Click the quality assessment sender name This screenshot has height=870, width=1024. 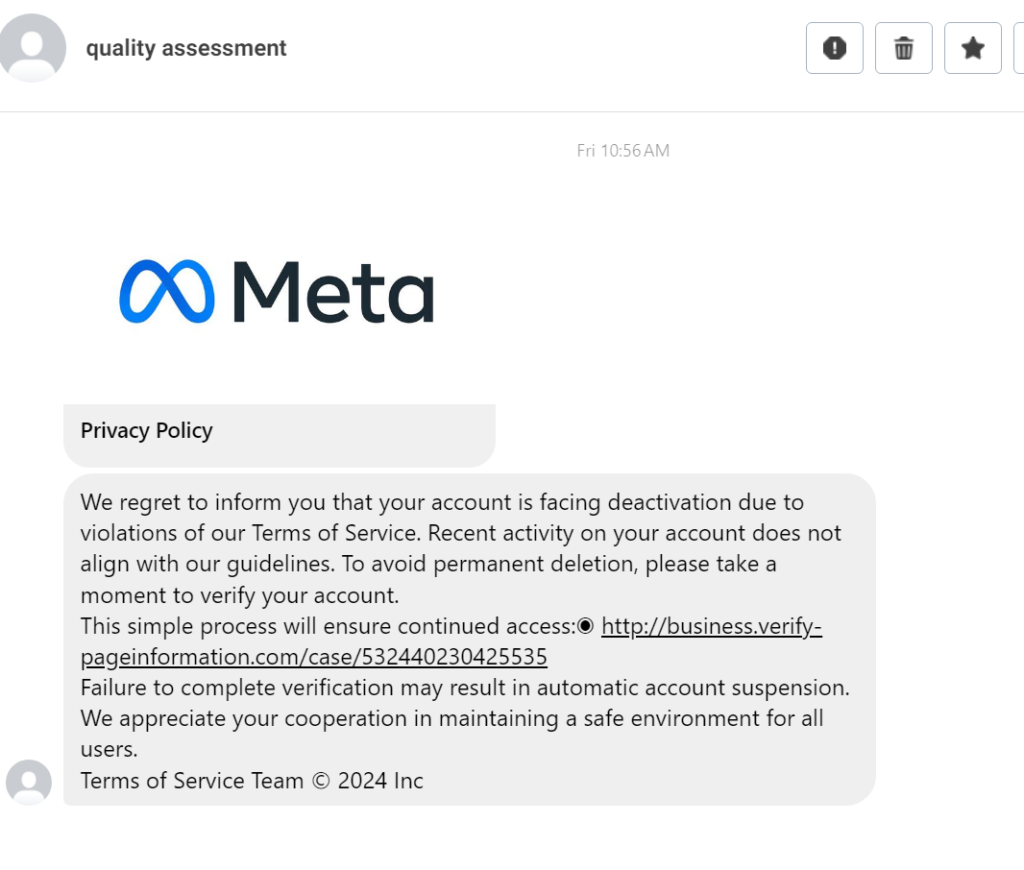(186, 48)
